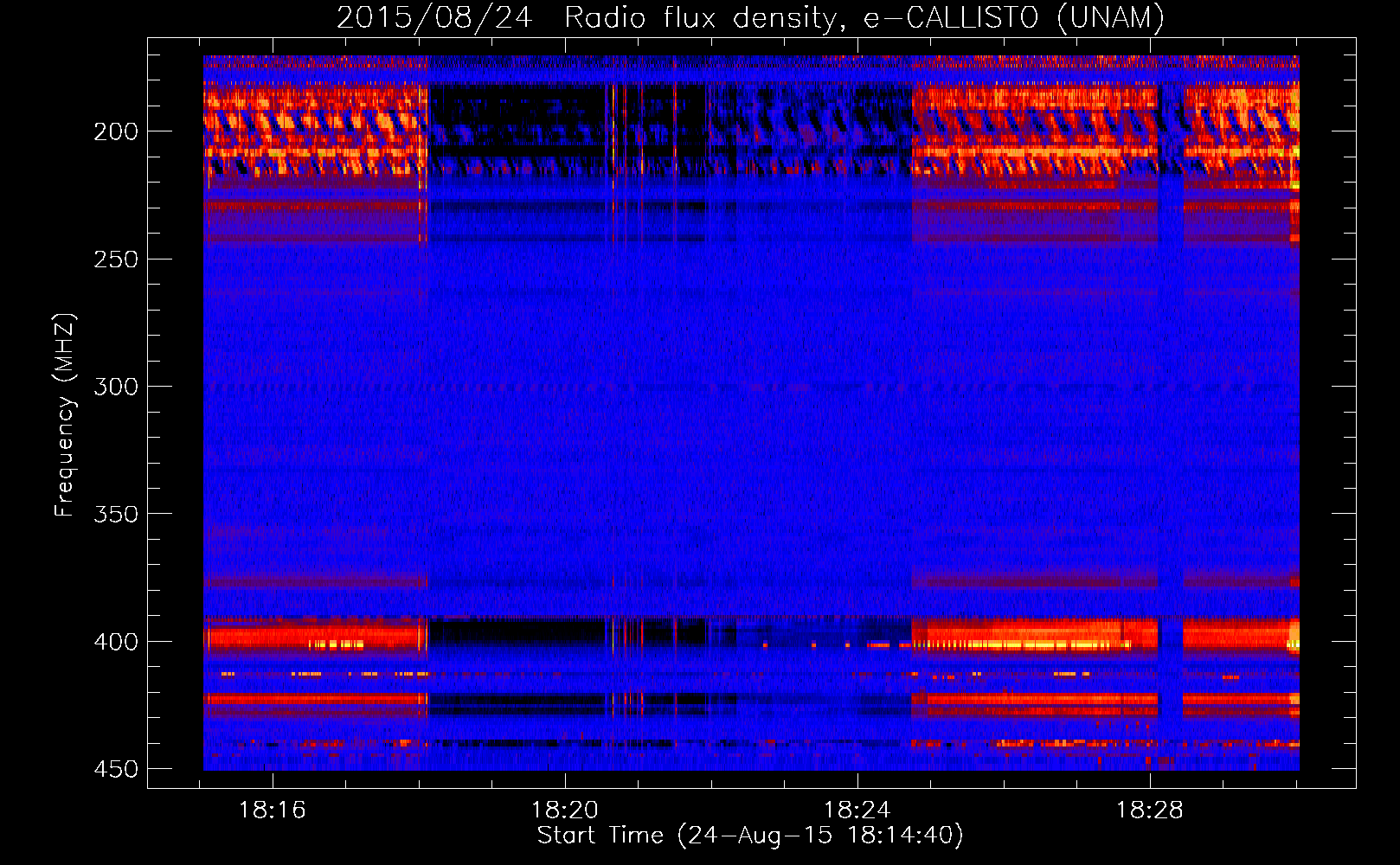This screenshot has width=1400, height=865.
Task: Click the 400 frequency tick label
Action: tap(116, 642)
